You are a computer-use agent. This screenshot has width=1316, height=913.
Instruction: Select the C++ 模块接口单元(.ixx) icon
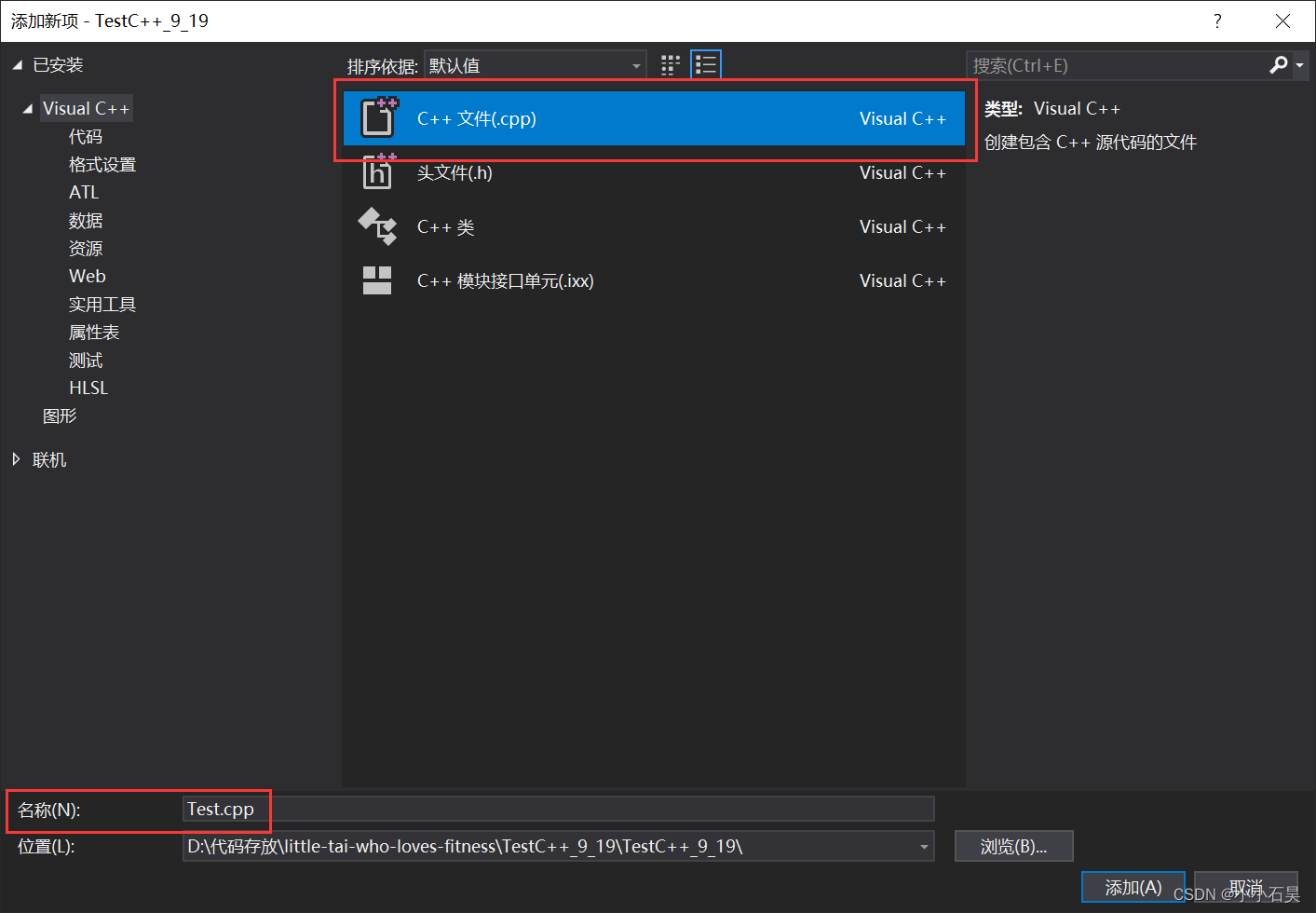click(x=377, y=280)
